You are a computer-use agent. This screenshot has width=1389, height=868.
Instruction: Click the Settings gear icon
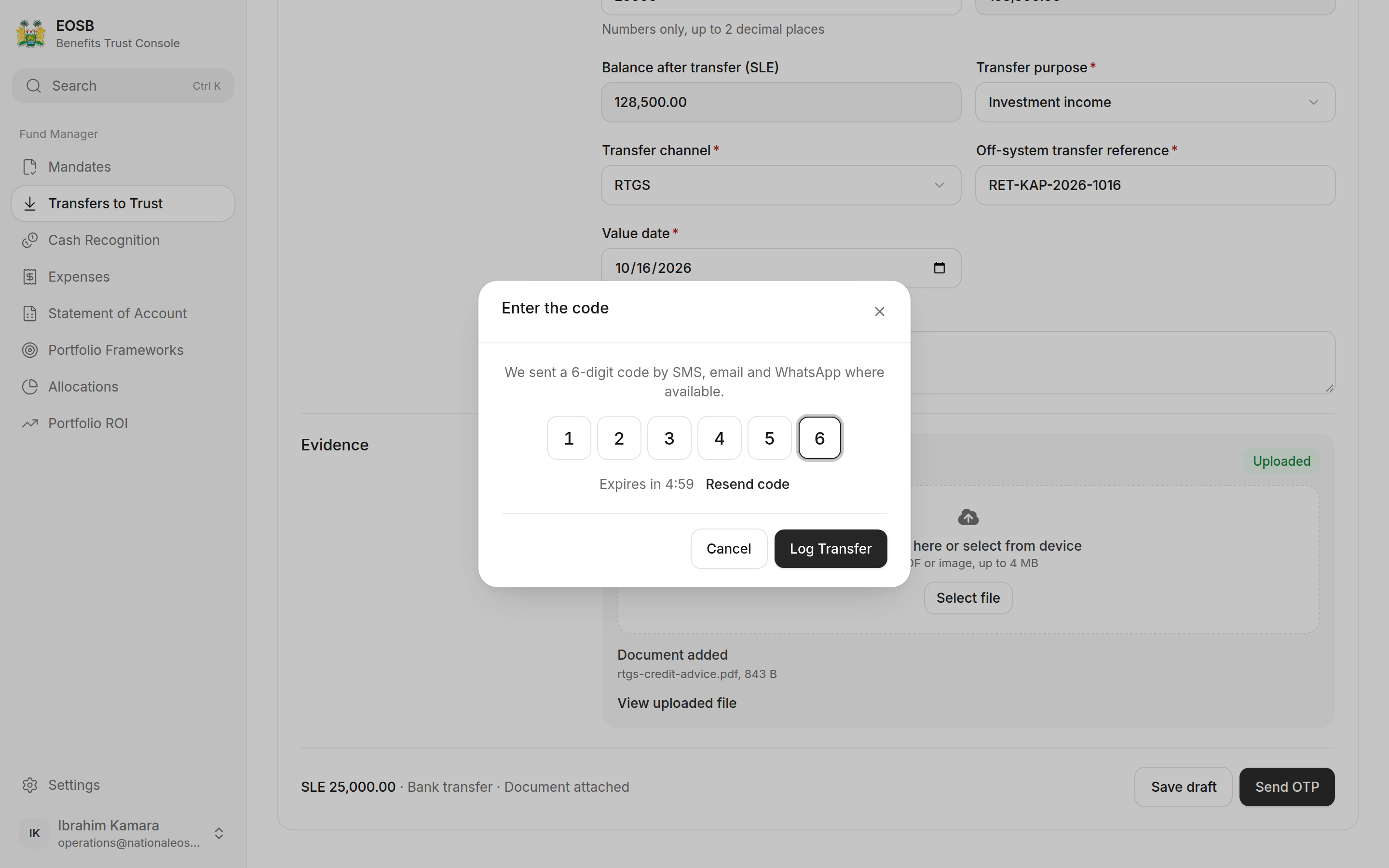(x=30, y=786)
